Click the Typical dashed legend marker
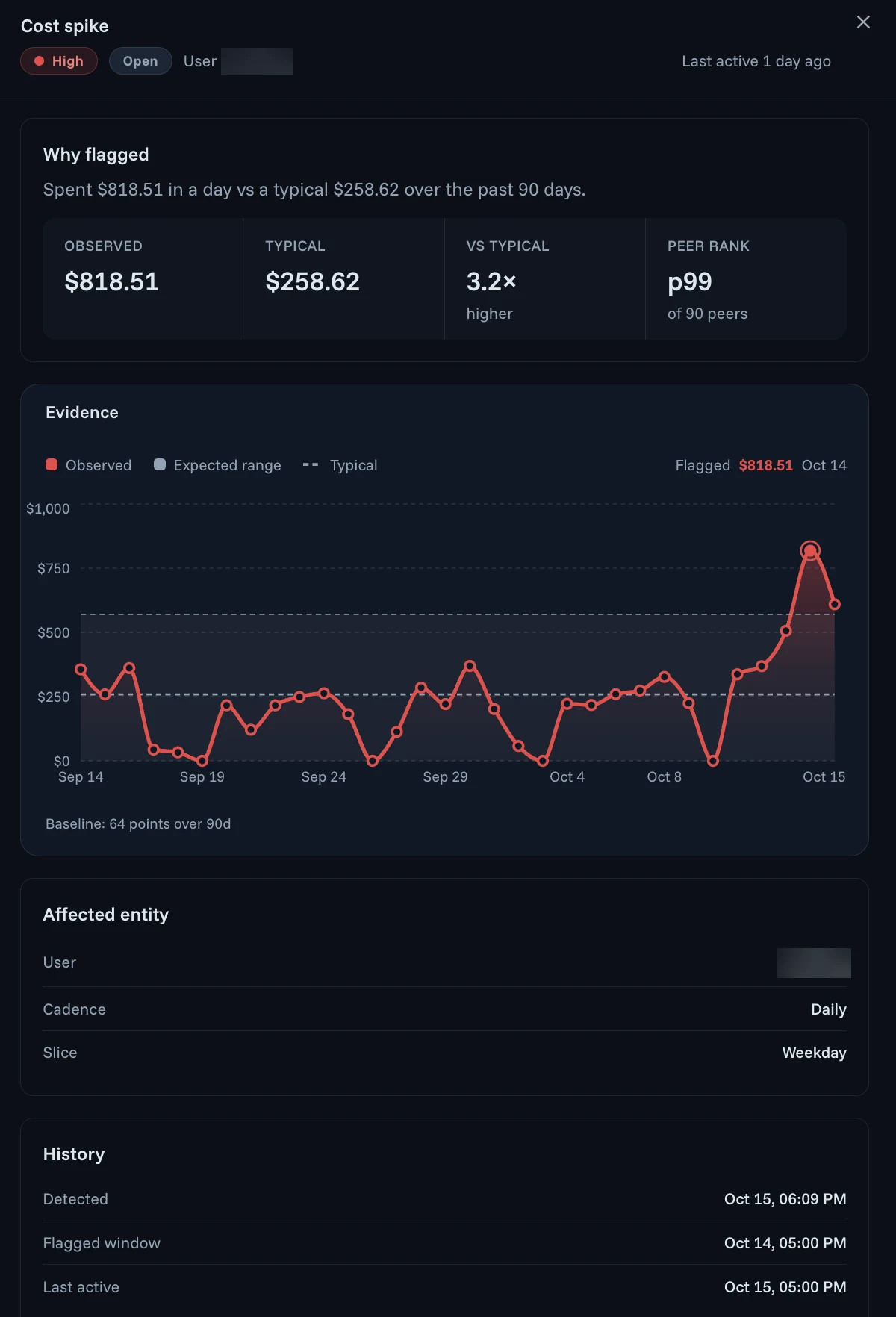This screenshot has height=1317, width=896. tap(311, 464)
